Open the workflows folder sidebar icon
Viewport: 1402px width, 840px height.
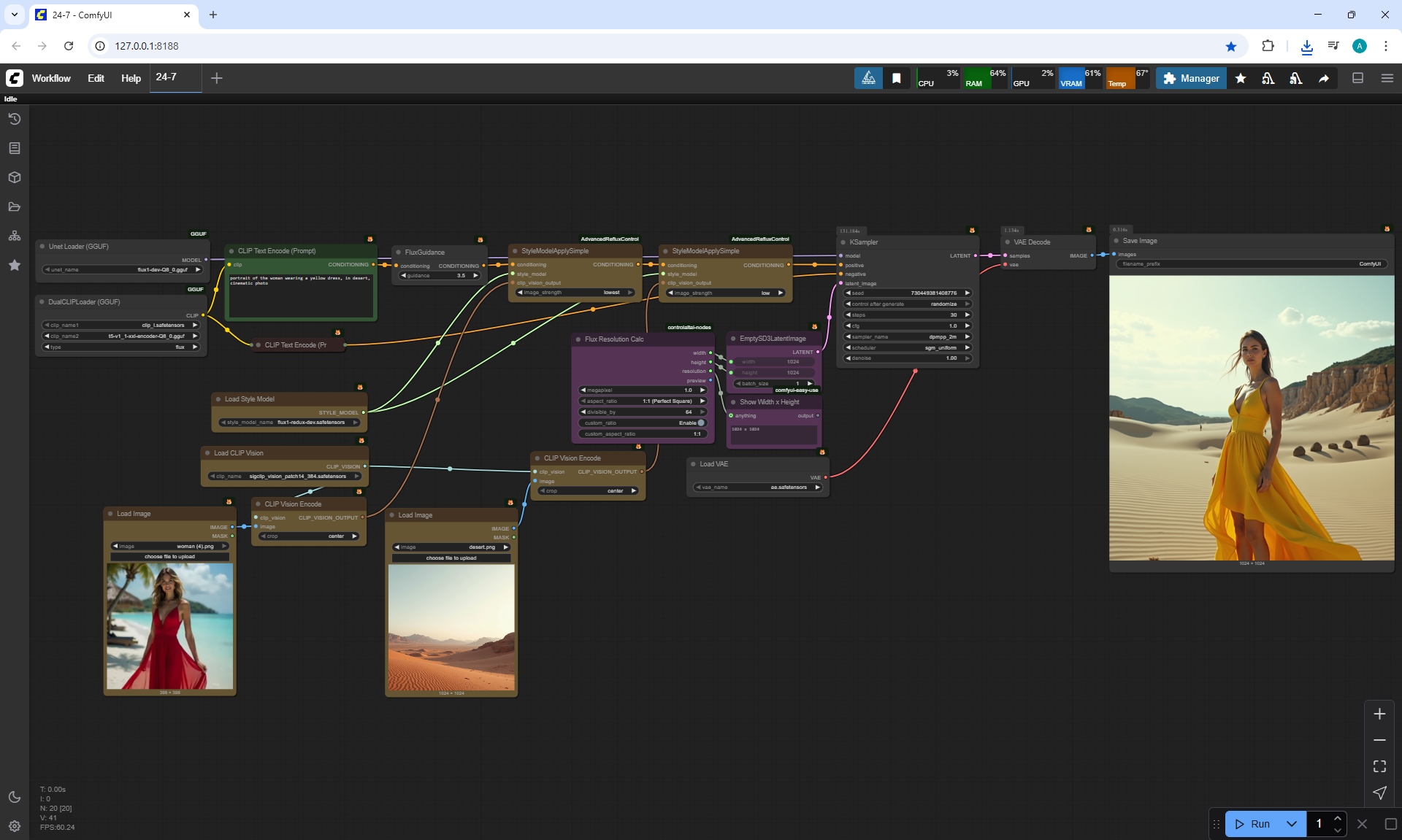pos(15,207)
